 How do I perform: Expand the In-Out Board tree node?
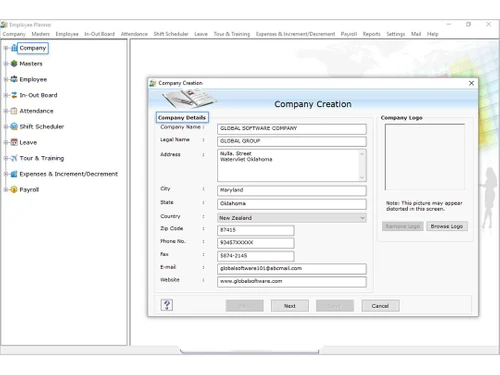[6, 95]
